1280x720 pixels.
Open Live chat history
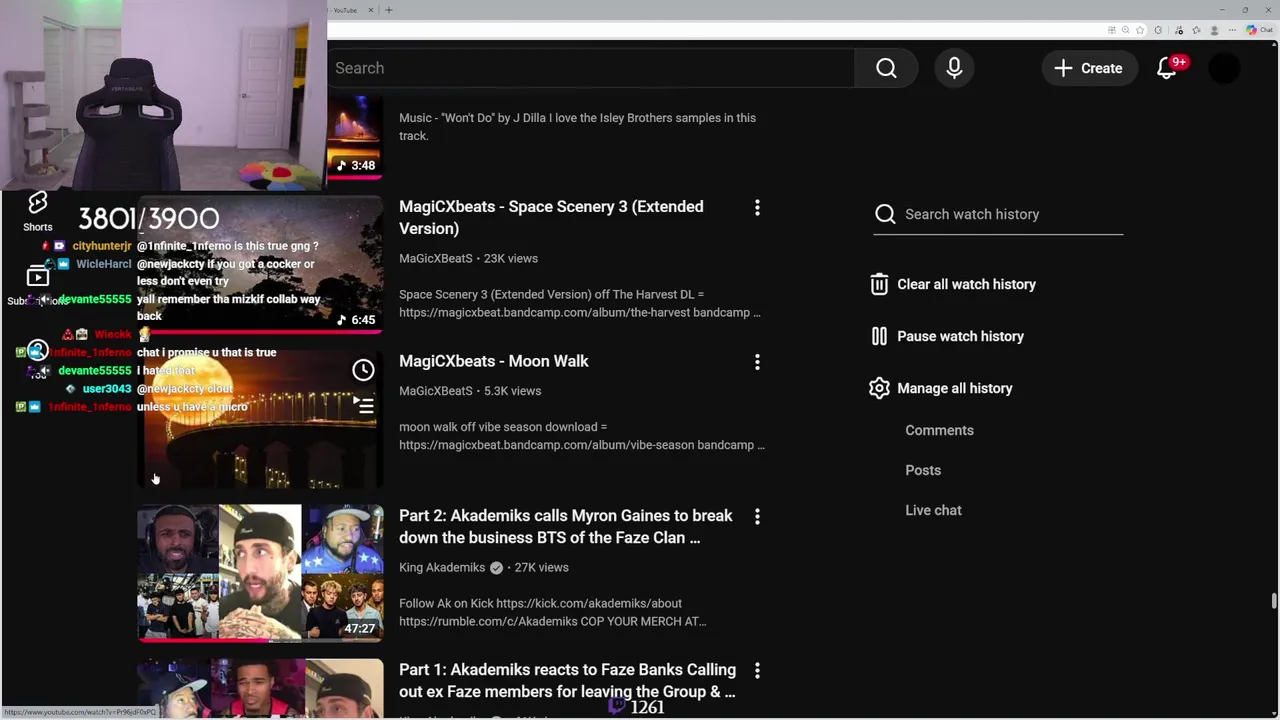click(x=933, y=510)
